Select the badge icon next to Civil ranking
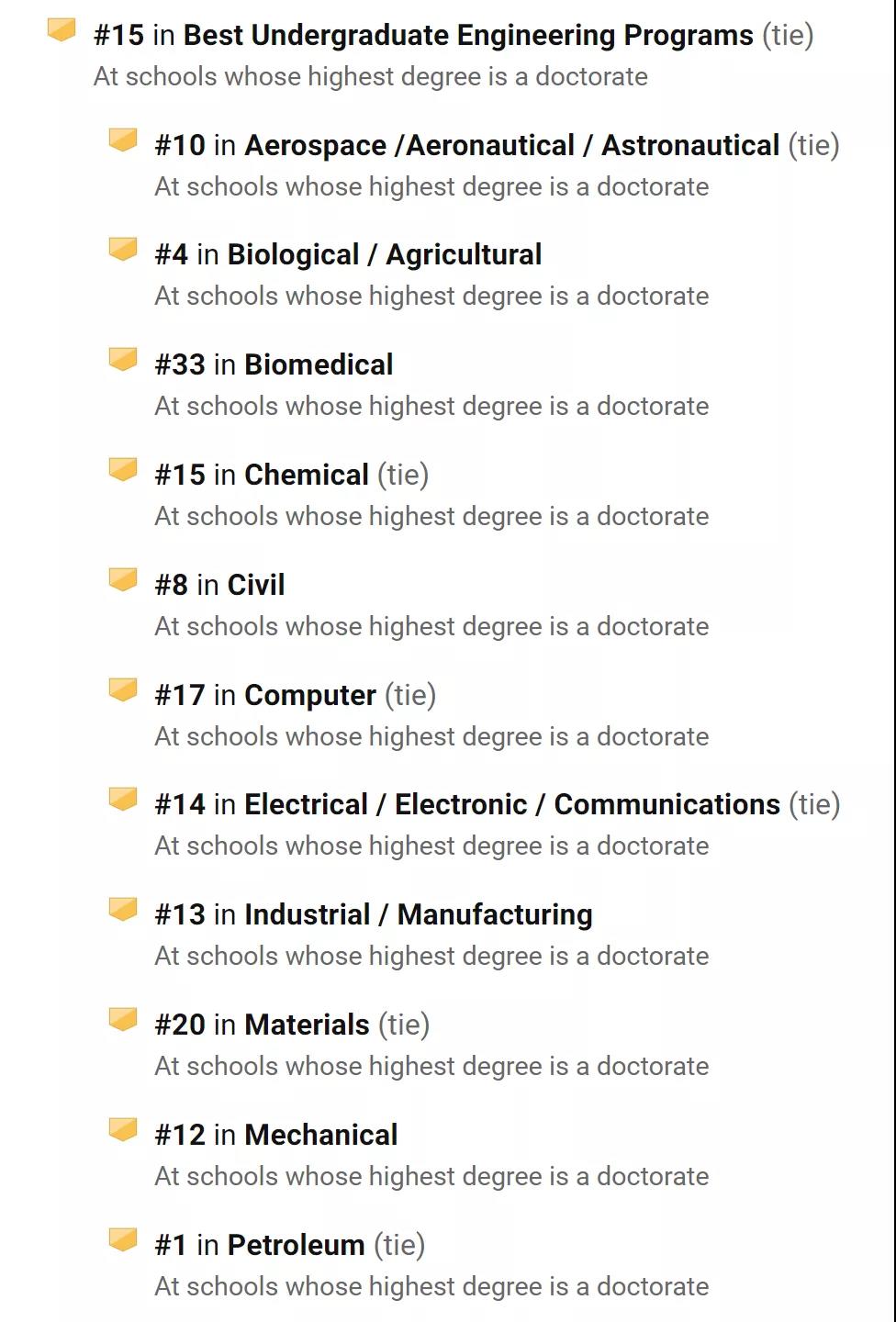Viewport: 896px width, 1322px height. pos(123,579)
